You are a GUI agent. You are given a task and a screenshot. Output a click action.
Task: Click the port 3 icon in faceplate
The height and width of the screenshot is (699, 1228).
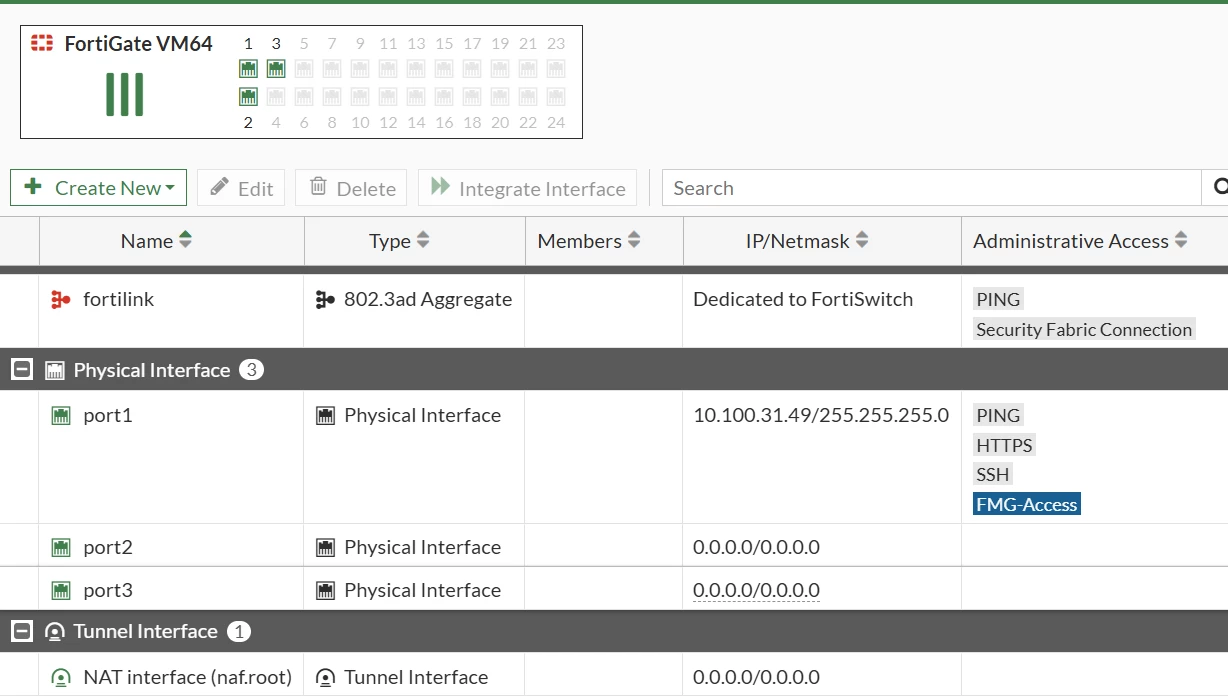[276, 69]
